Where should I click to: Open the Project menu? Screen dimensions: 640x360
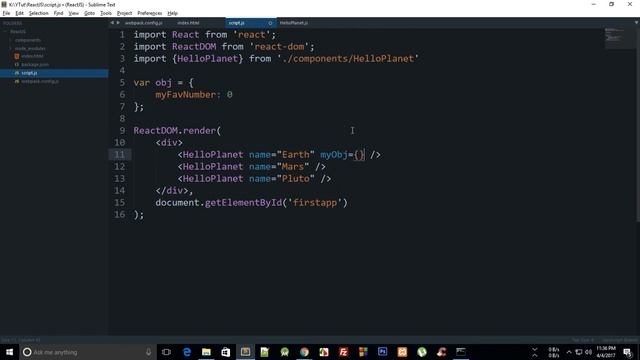(124, 13)
